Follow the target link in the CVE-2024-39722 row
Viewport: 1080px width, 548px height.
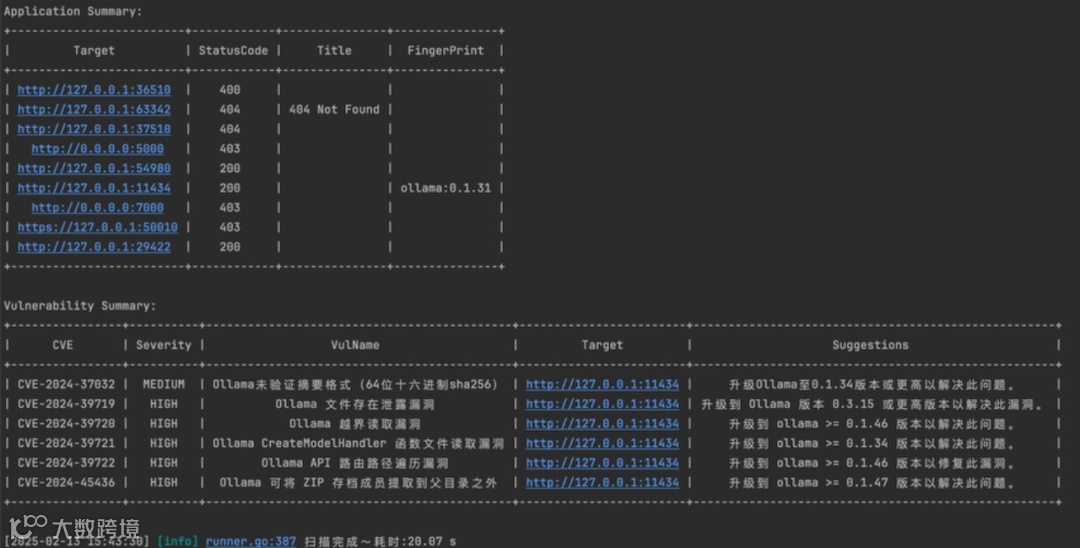pos(603,463)
